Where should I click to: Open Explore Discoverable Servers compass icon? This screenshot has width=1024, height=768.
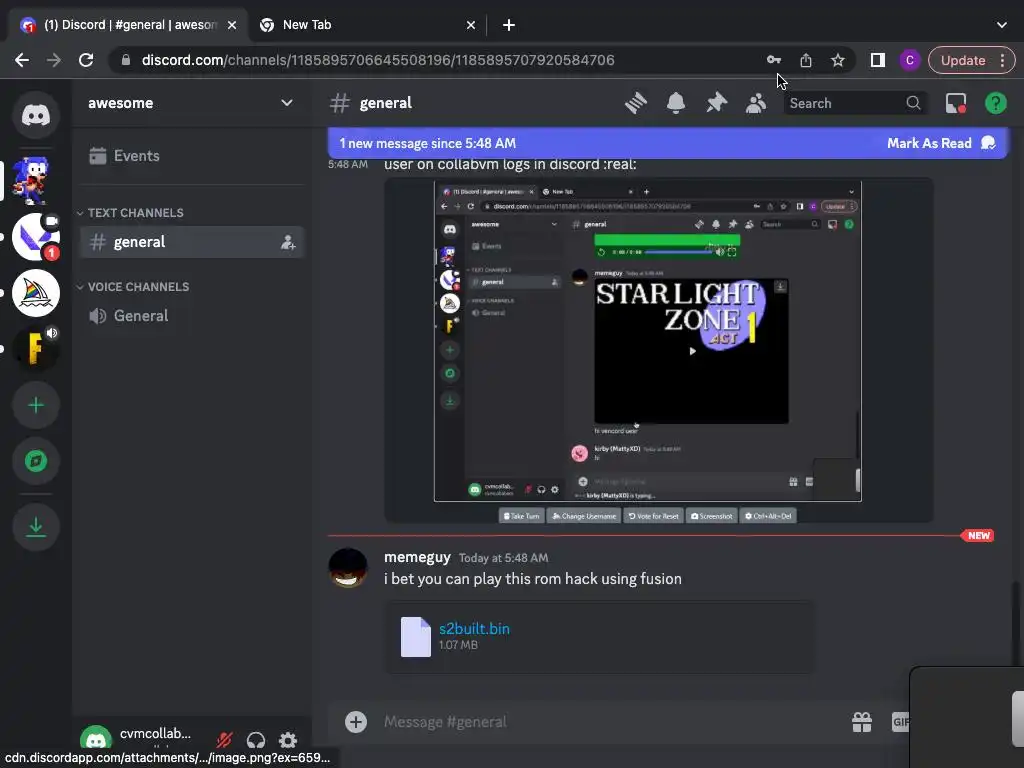click(36, 461)
